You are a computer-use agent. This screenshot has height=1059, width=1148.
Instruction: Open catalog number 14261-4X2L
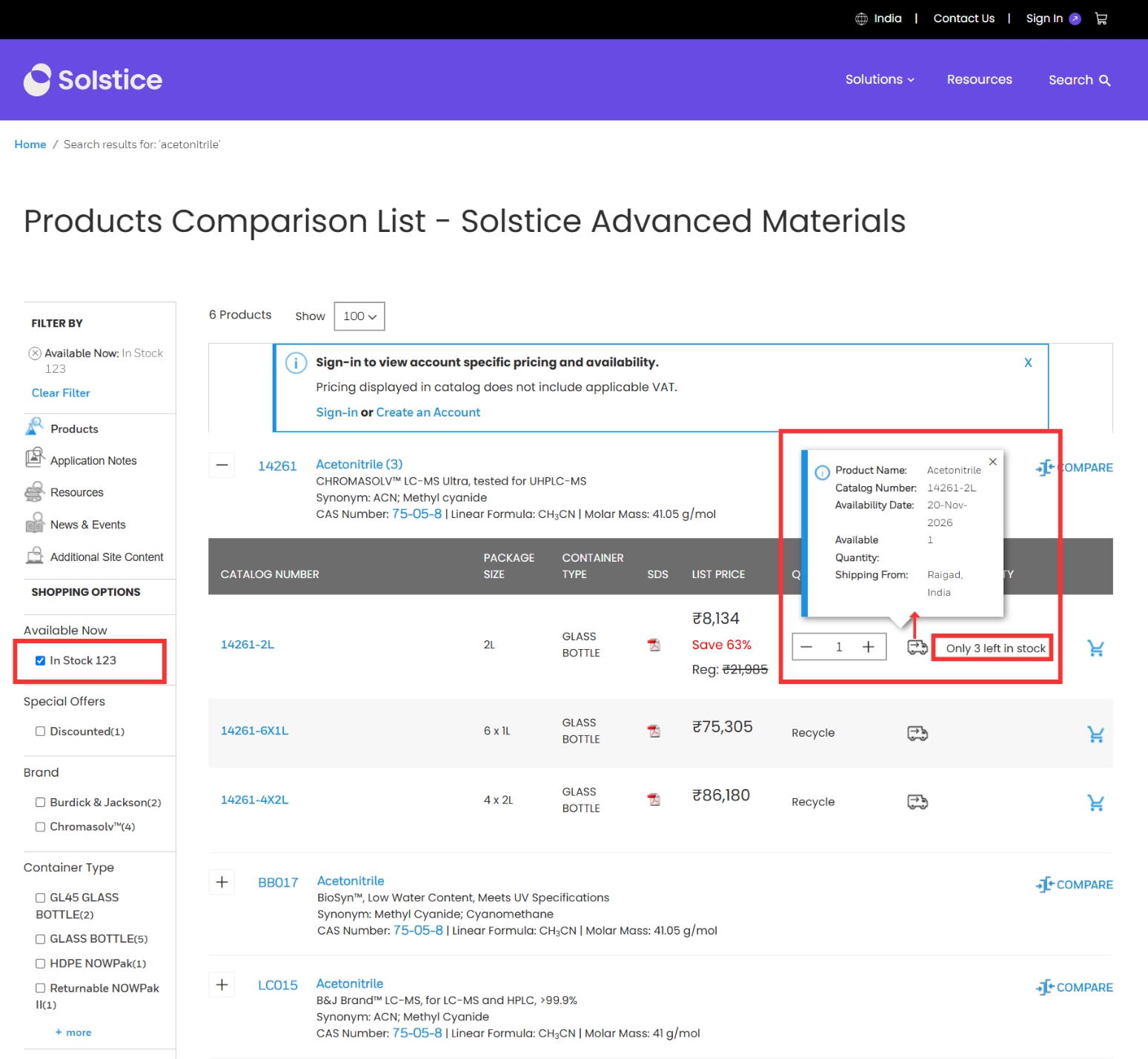tap(254, 800)
